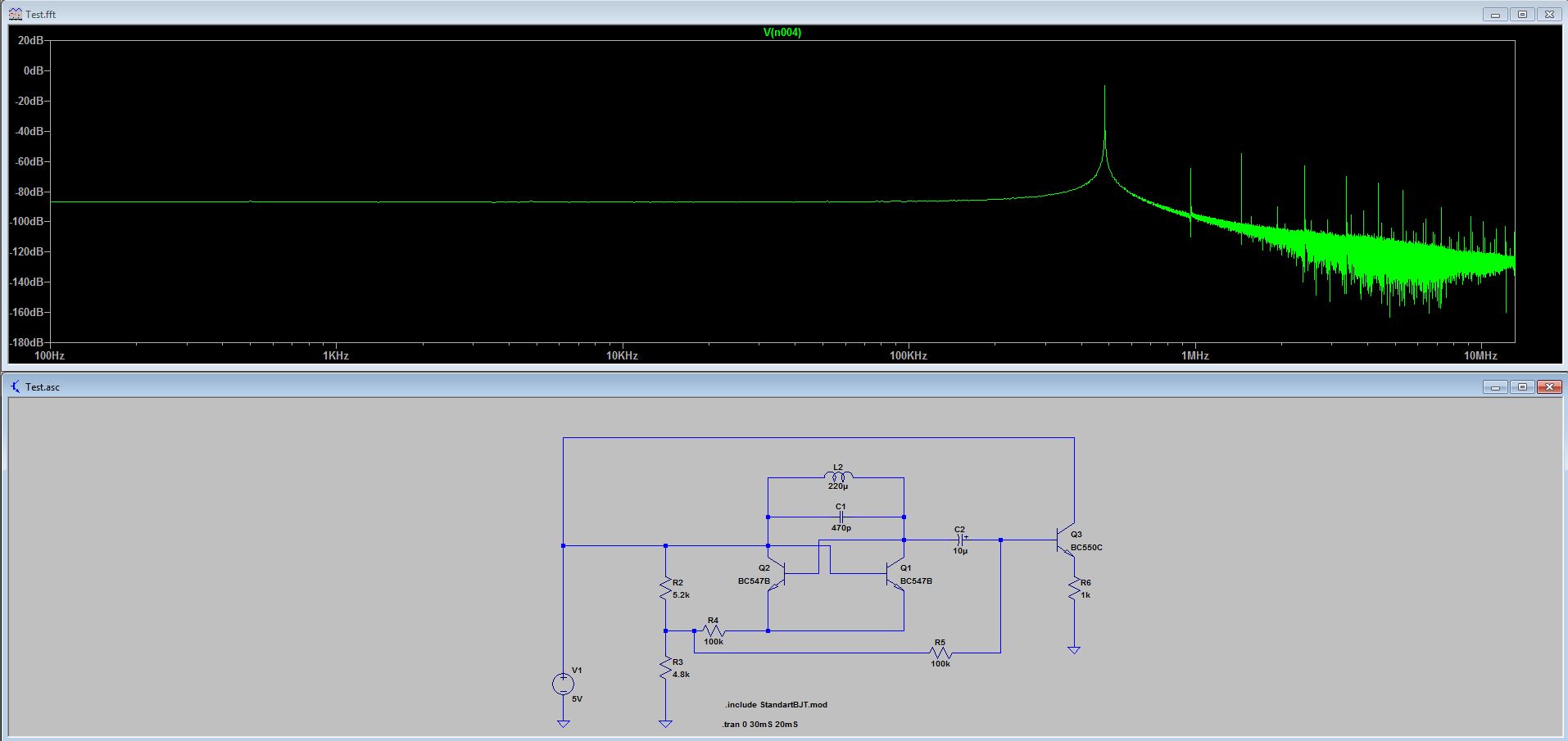Click the -100dB axis label
This screenshot has height=741, width=1568.
point(27,221)
